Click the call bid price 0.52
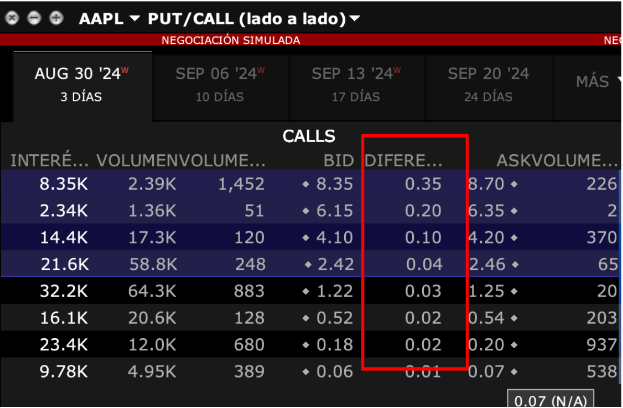623x408 pixels. coord(335,318)
